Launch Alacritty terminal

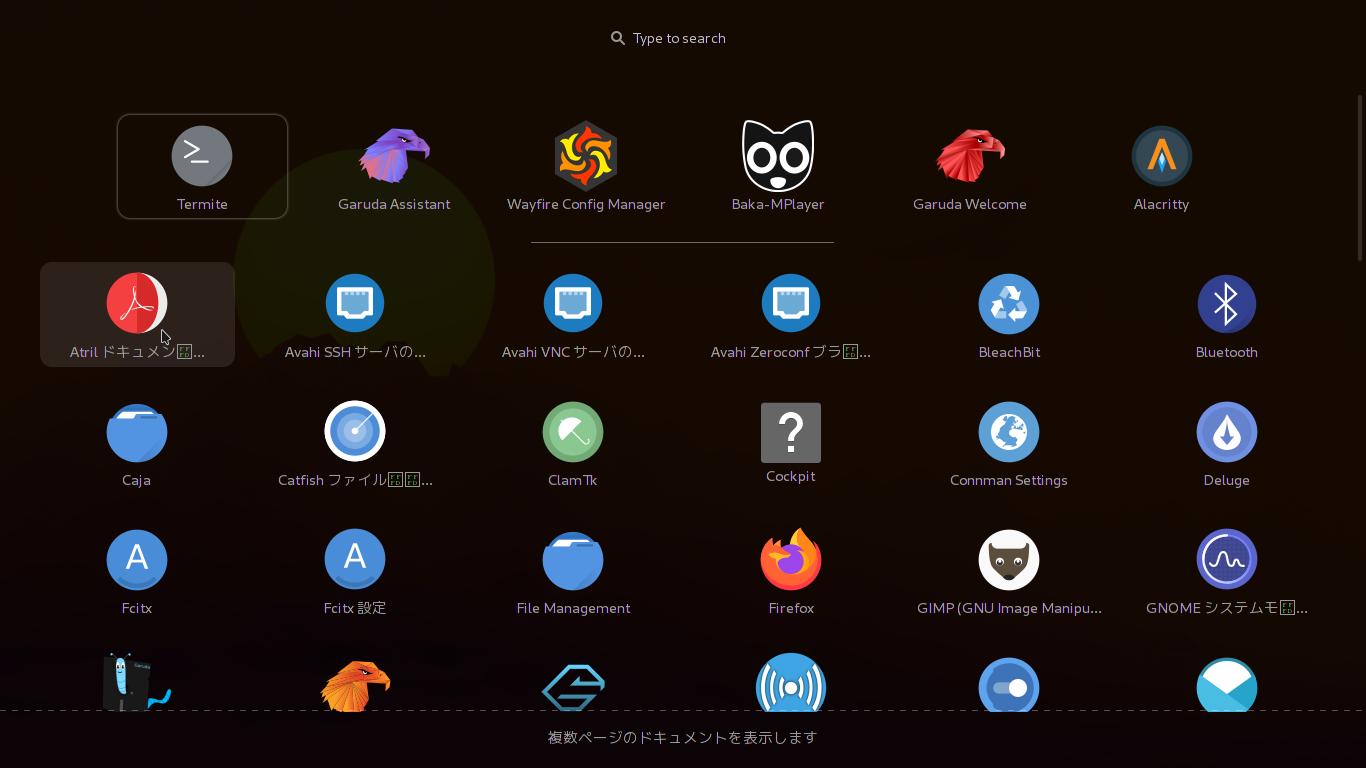(x=1162, y=166)
